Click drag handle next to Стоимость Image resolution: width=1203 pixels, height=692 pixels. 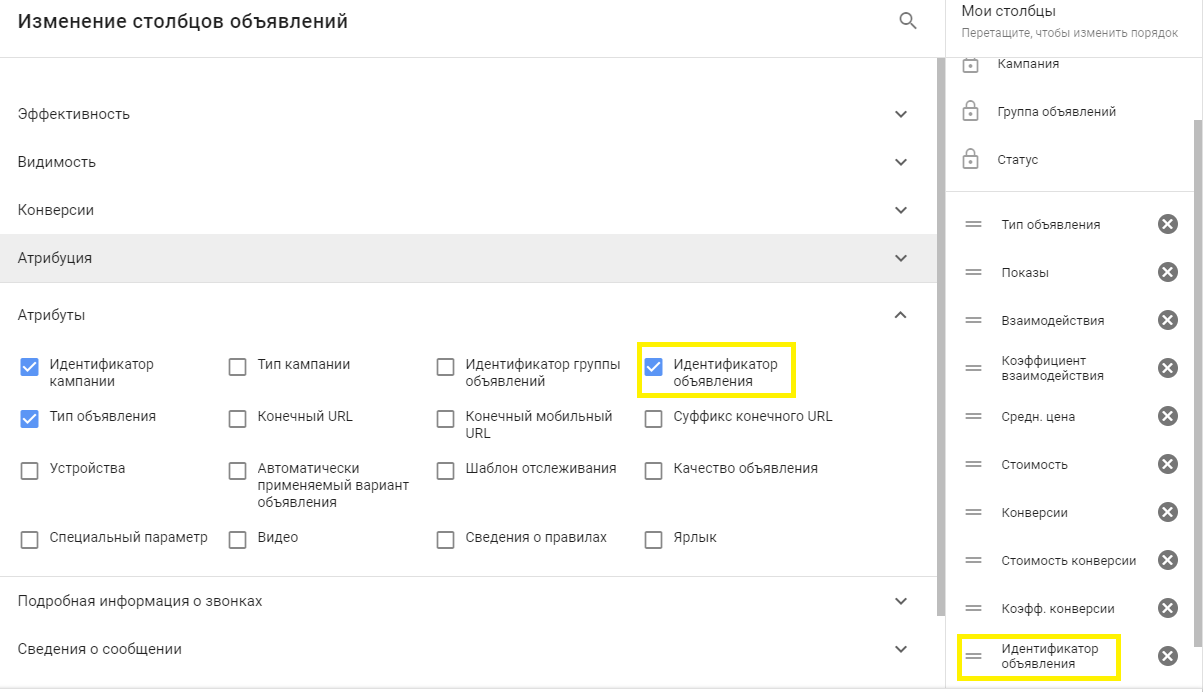coord(973,464)
